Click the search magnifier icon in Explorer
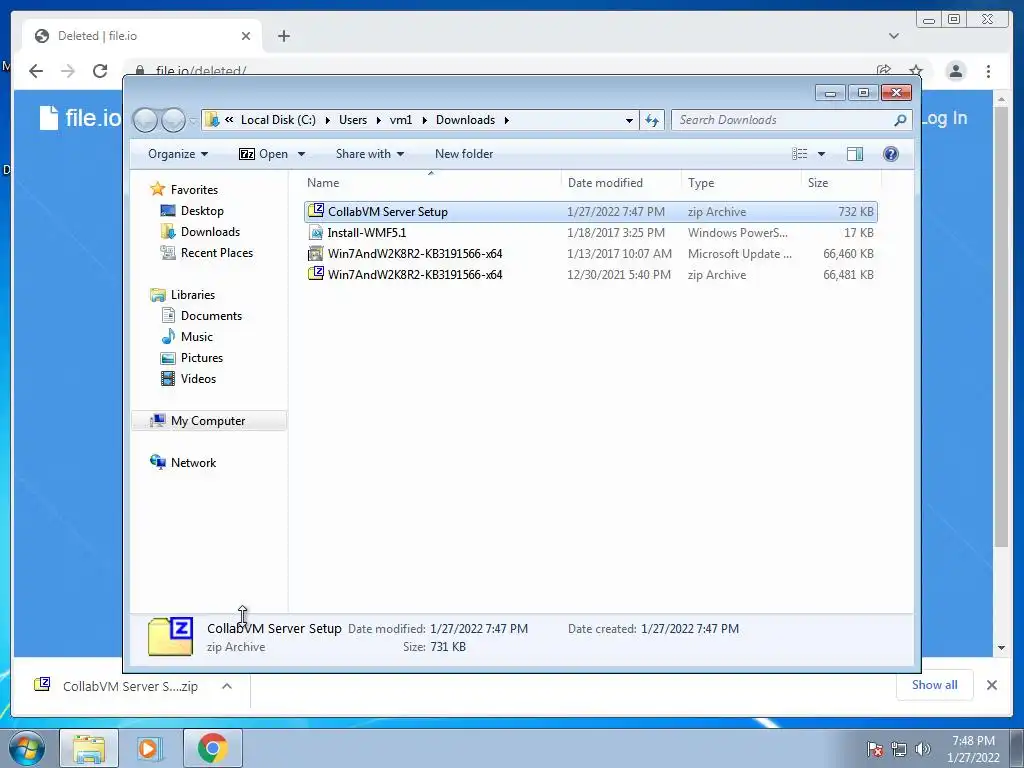The image size is (1024, 768). (900, 120)
